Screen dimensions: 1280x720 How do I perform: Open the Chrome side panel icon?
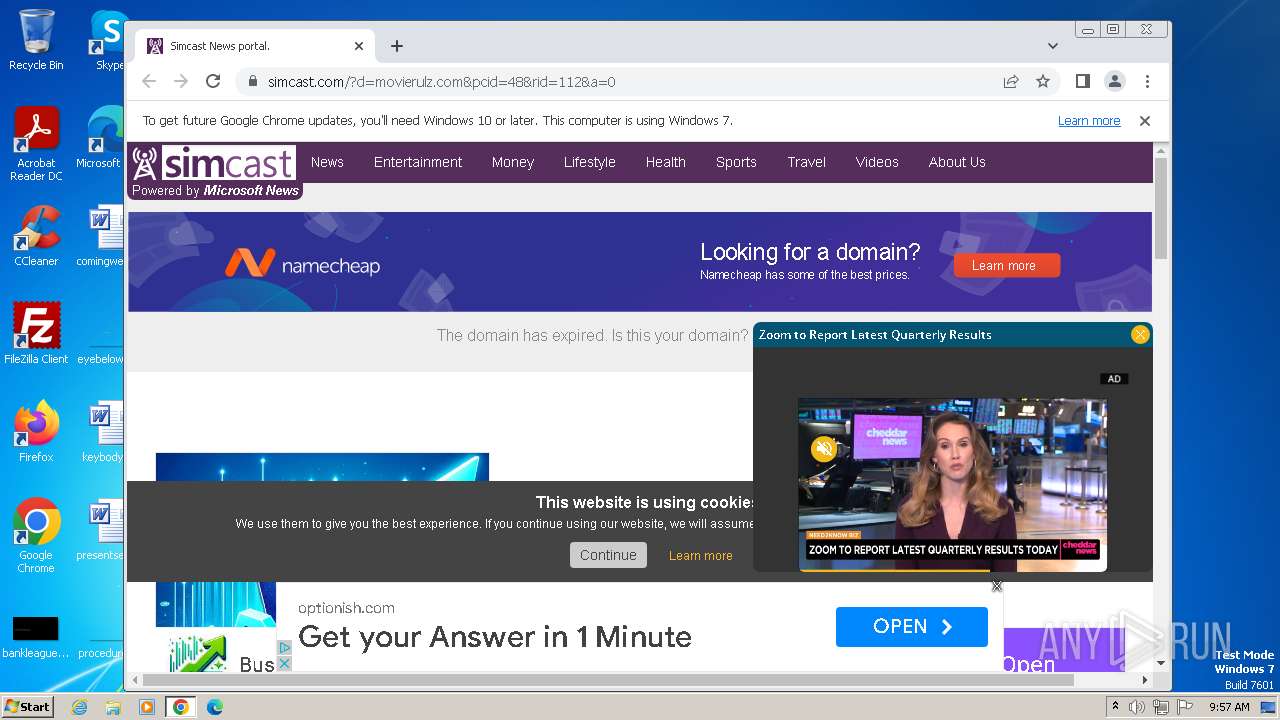pyautogui.click(x=1083, y=82)
